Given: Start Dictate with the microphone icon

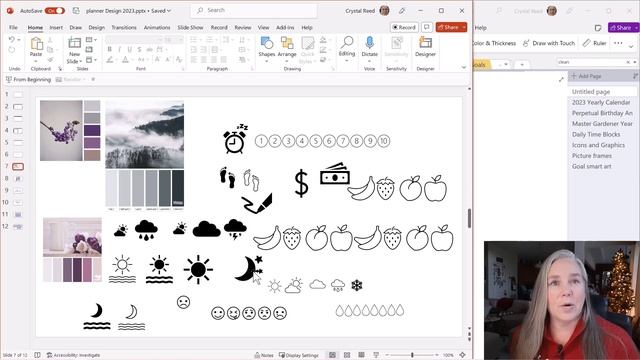Looking at the screenshot, I should point(369,42).
